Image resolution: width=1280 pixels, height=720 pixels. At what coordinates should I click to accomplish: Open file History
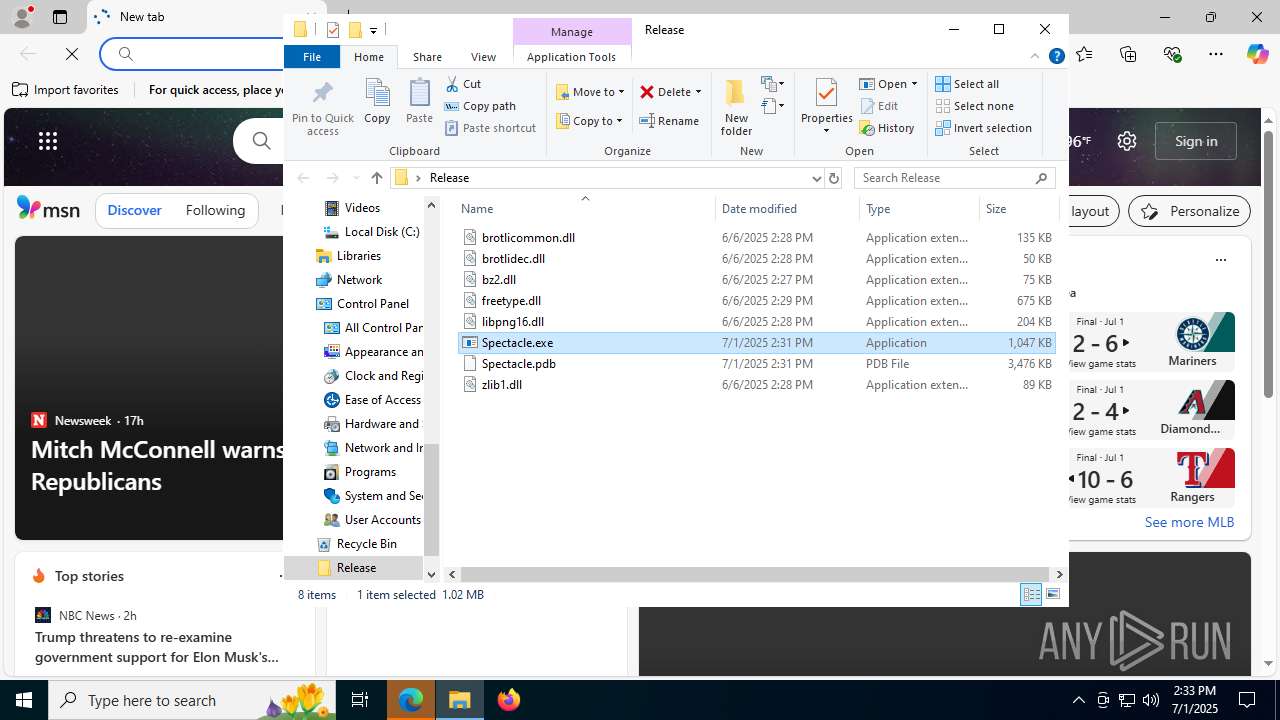point(887,128)
